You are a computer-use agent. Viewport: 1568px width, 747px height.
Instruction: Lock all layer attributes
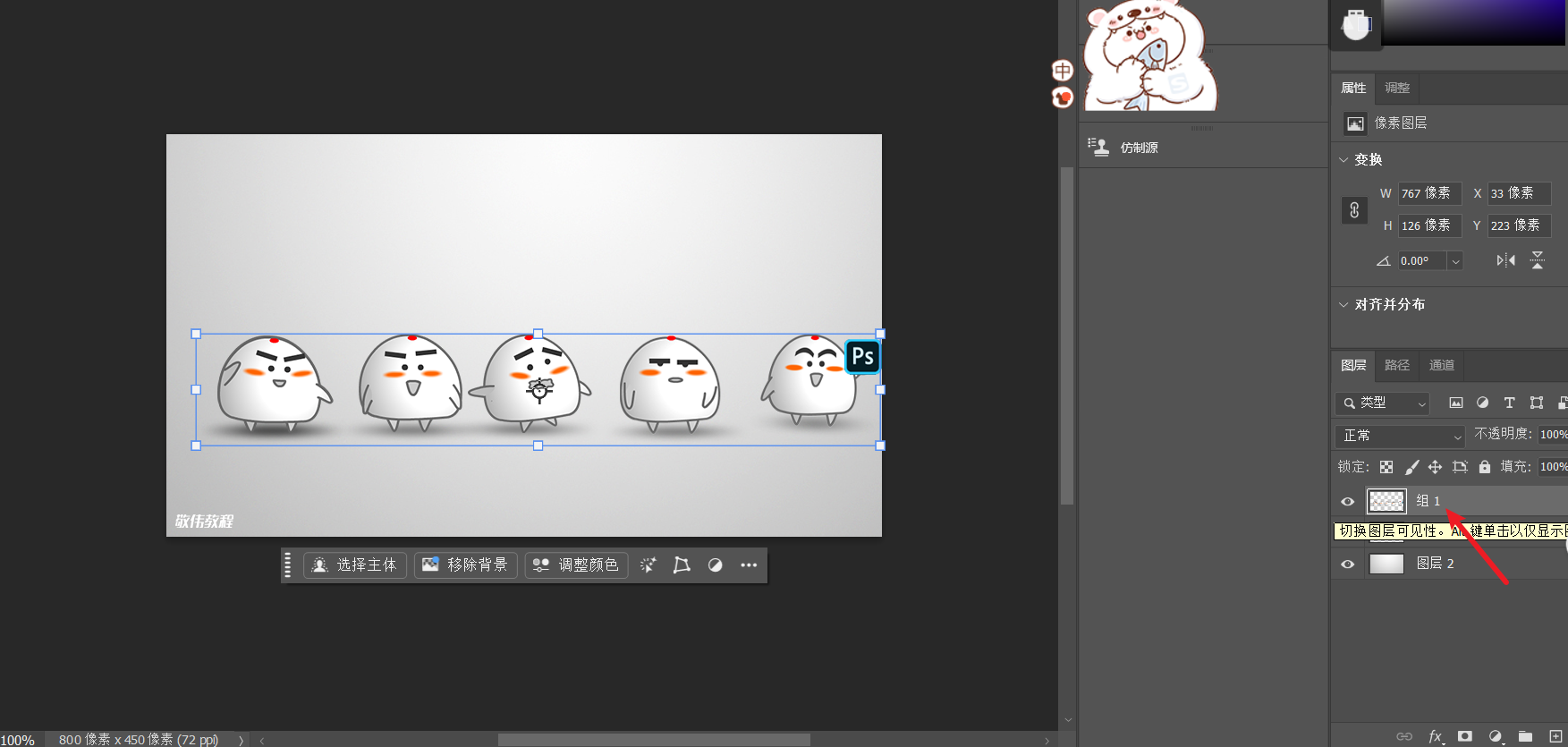click(x=1485, y=467)
